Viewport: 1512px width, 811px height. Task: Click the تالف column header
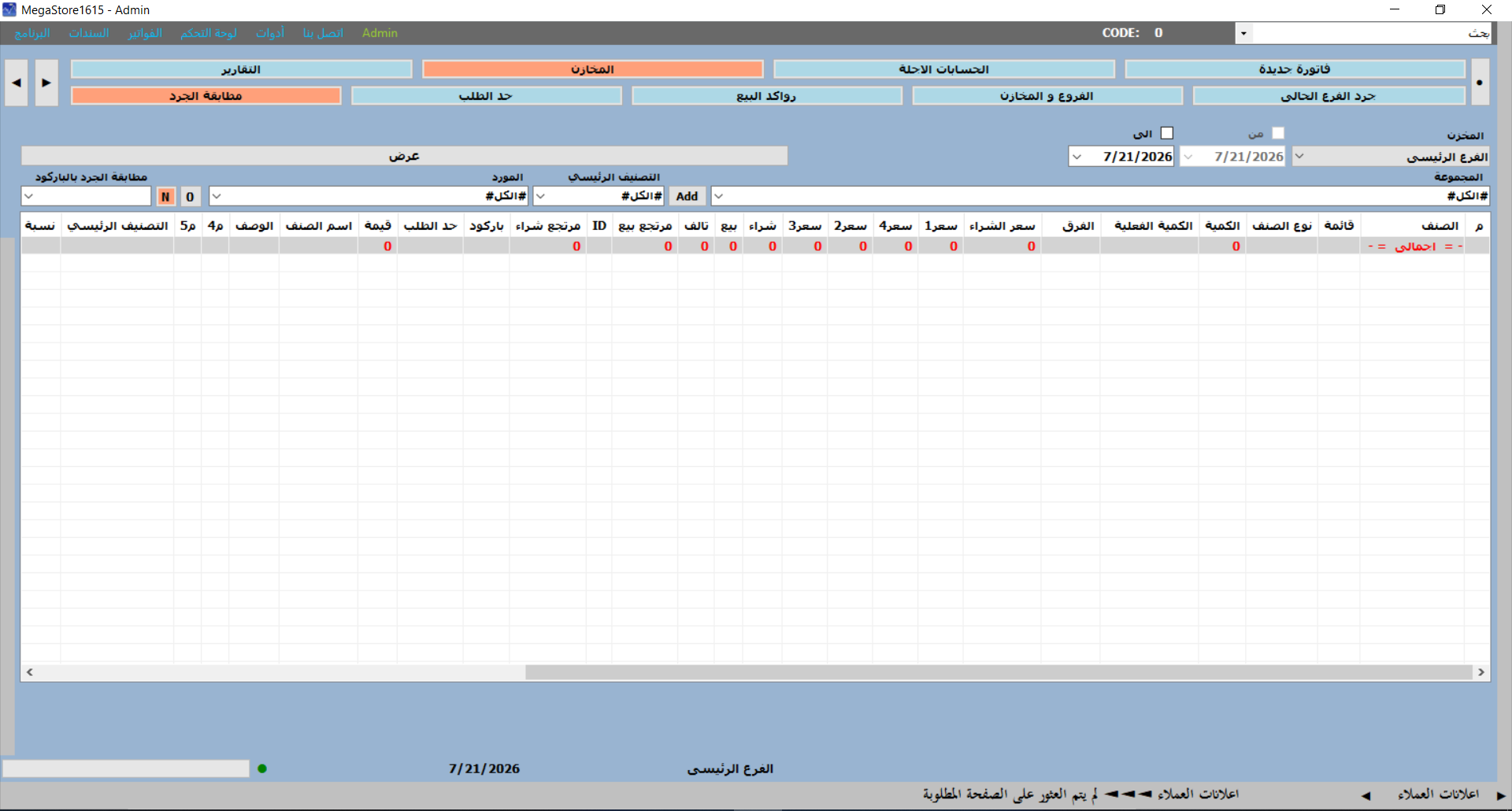(x=696, y=226)
